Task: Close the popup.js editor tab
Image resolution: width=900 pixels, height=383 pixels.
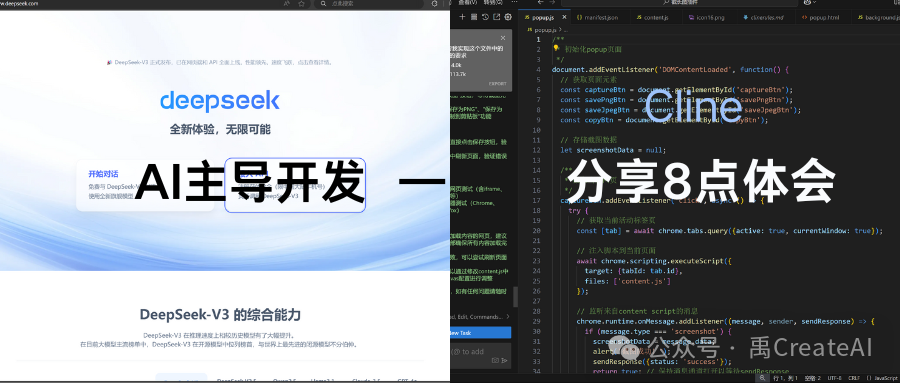Action: click(x=563, y=18)
